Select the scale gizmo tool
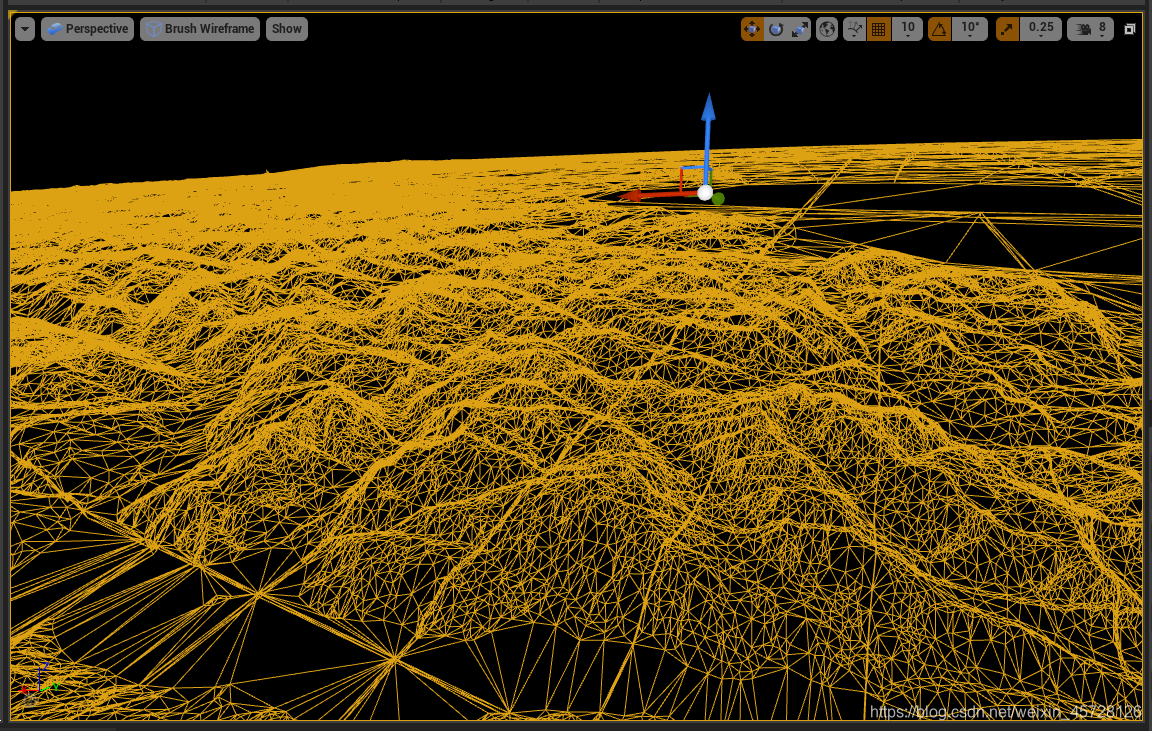Viewport: 1152px width, 731px height. [799, 29]
